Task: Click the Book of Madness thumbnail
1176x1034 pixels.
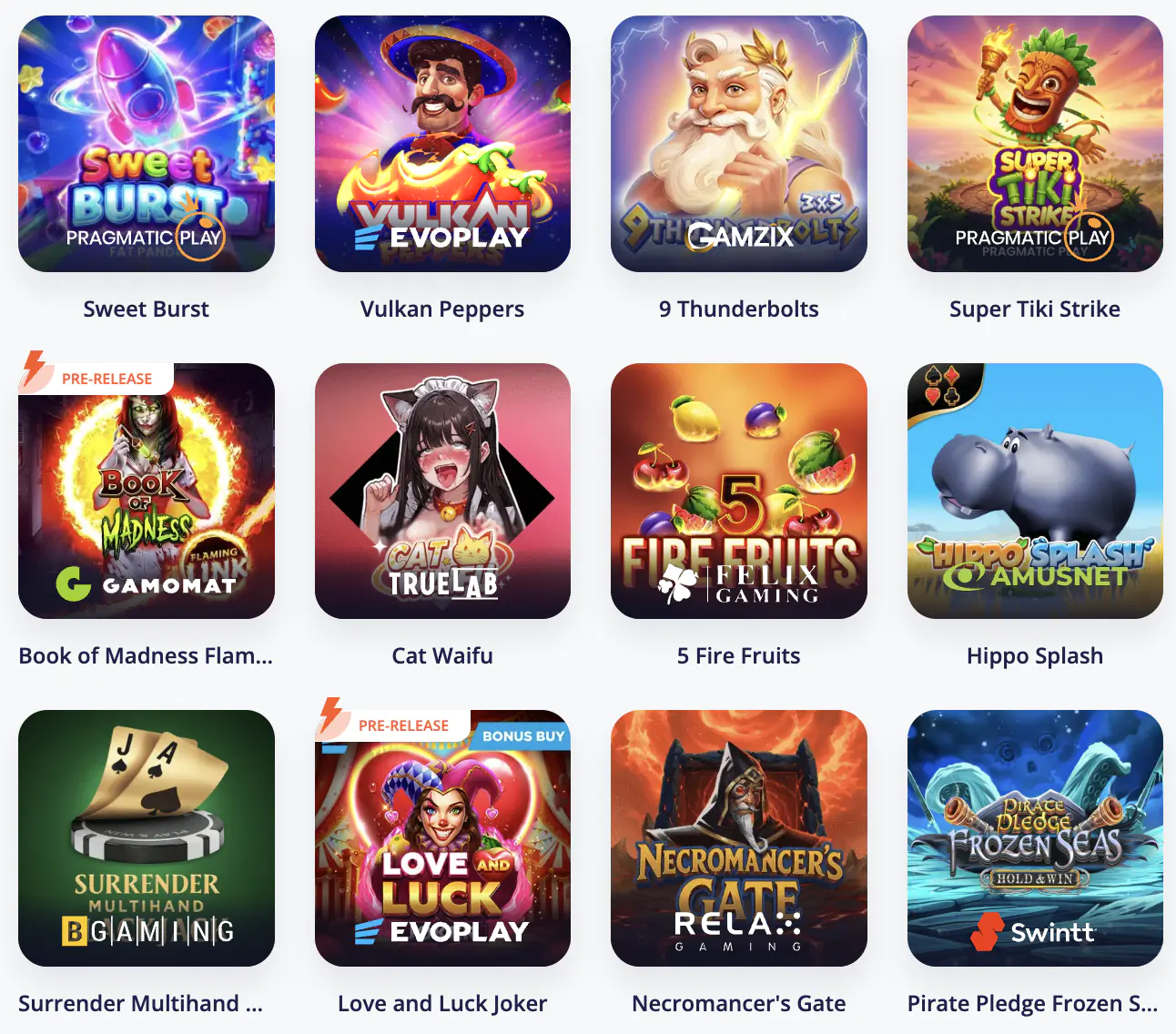Action: point(147,492)
